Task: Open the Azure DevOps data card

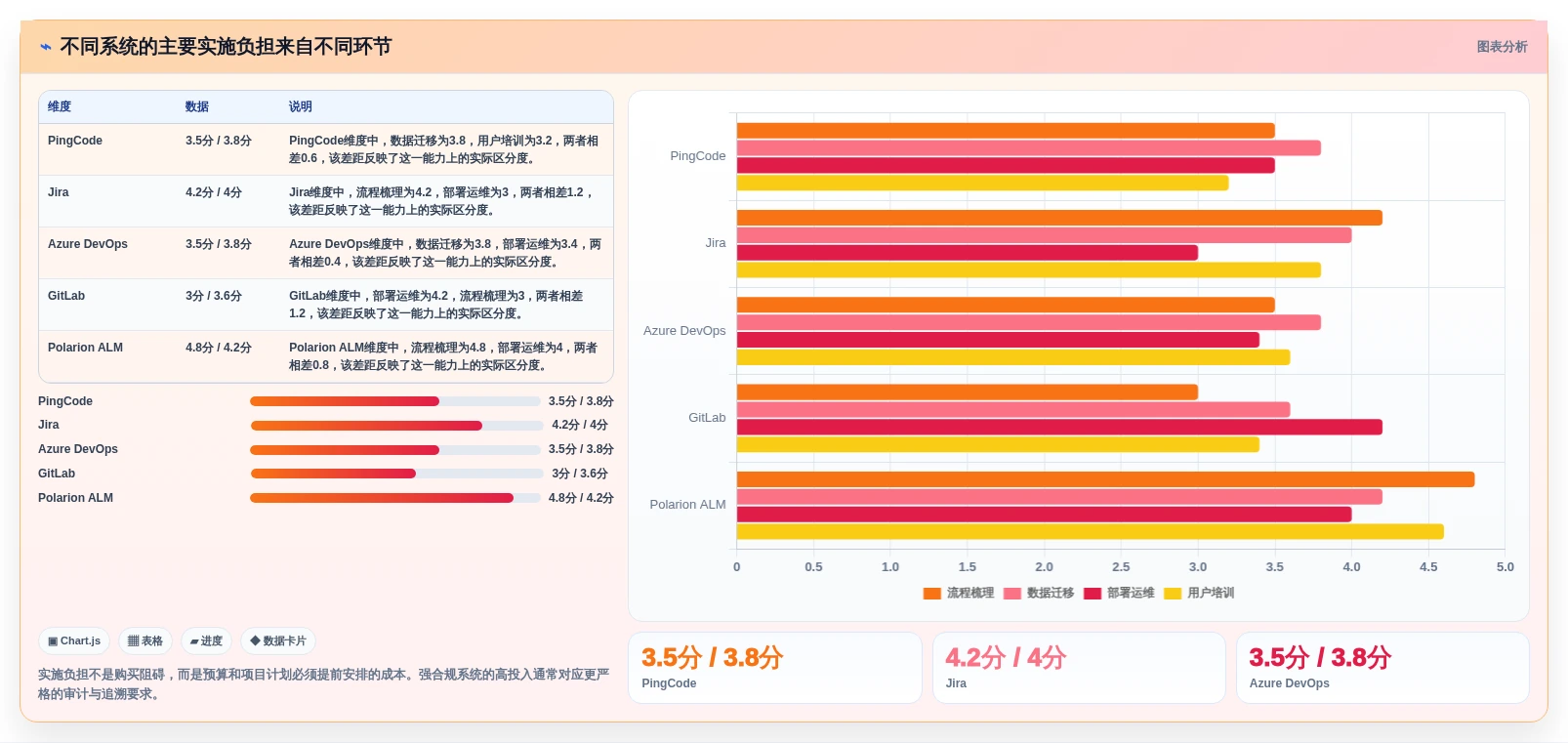Action: (1382, 668)
